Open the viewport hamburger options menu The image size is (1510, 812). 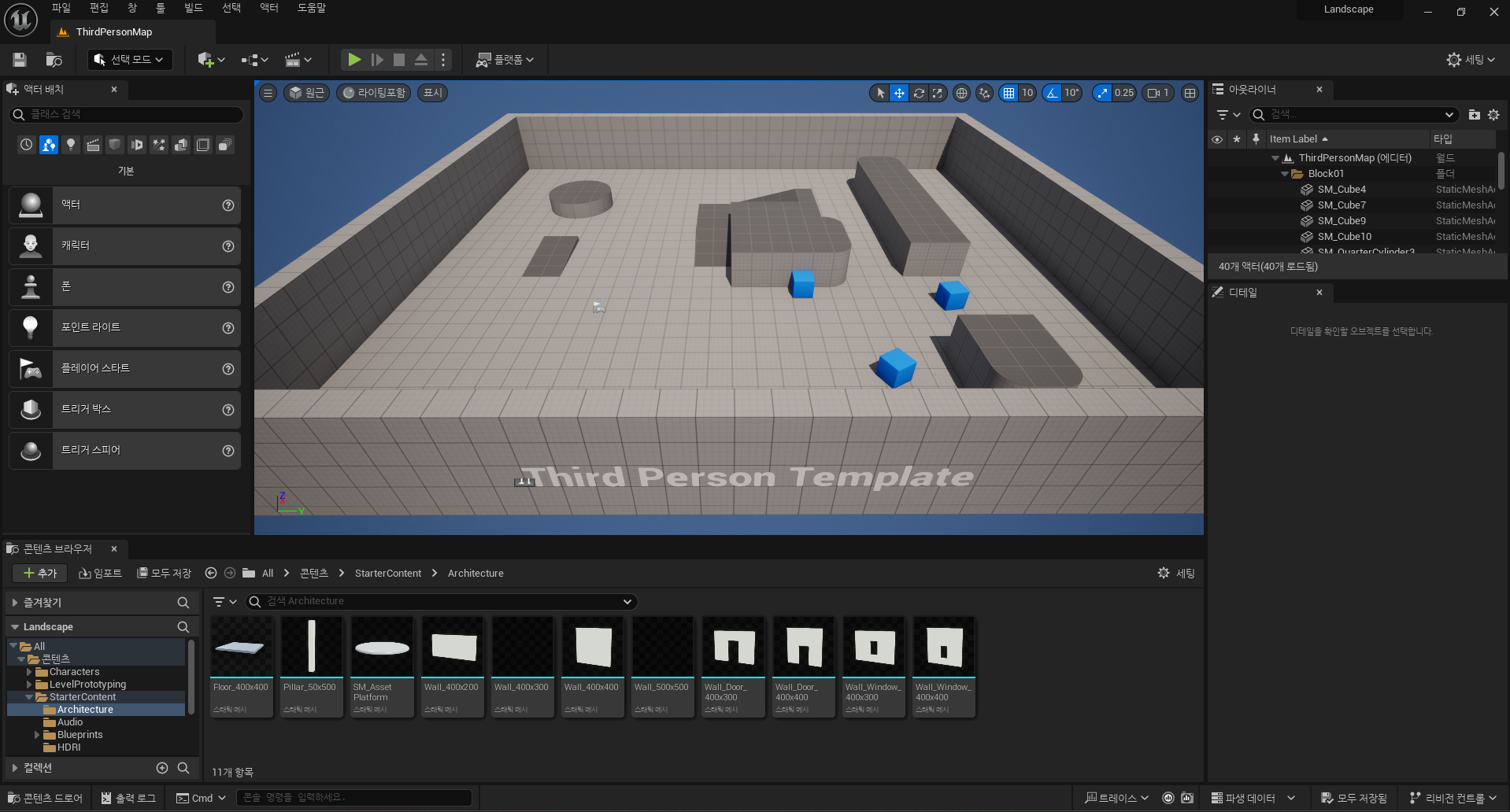pos(268,93)
